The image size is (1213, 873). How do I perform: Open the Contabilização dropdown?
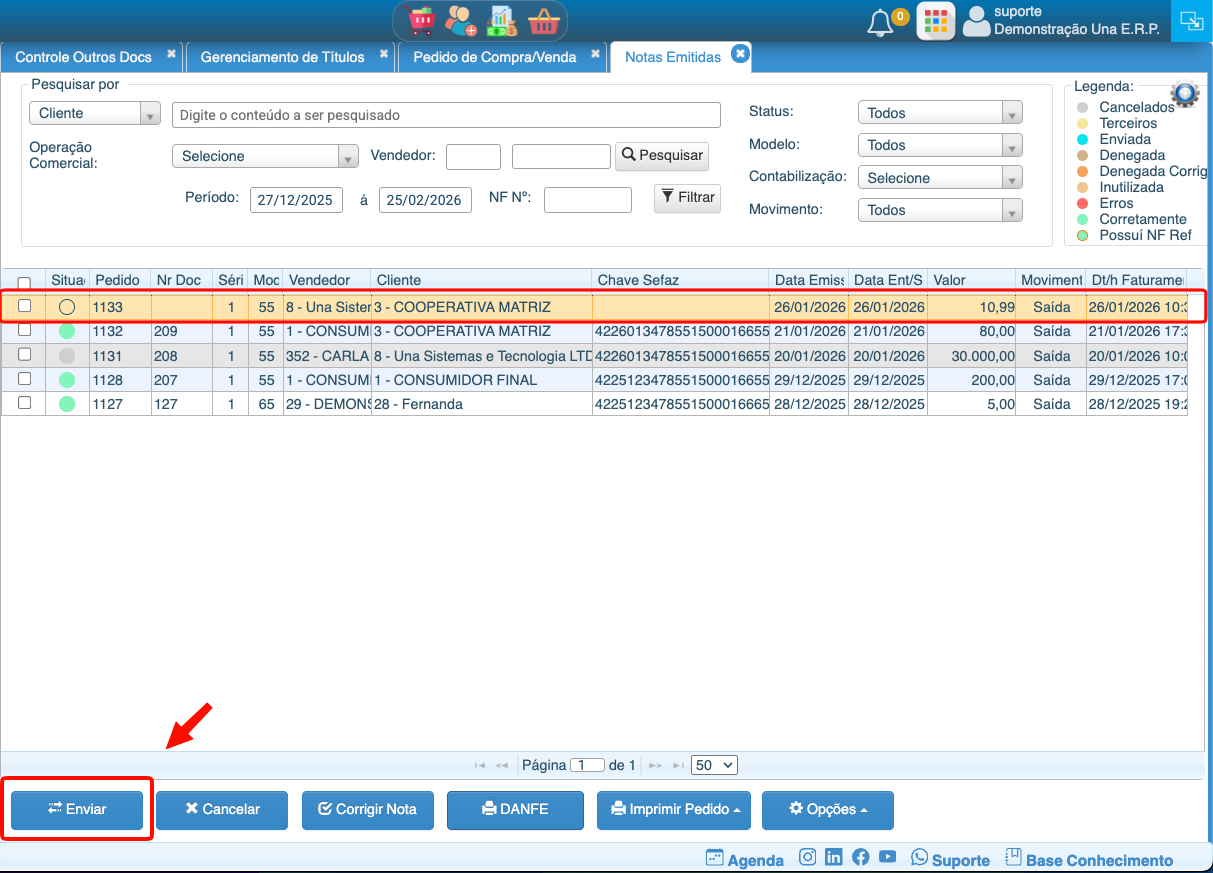tap(940, 178)
